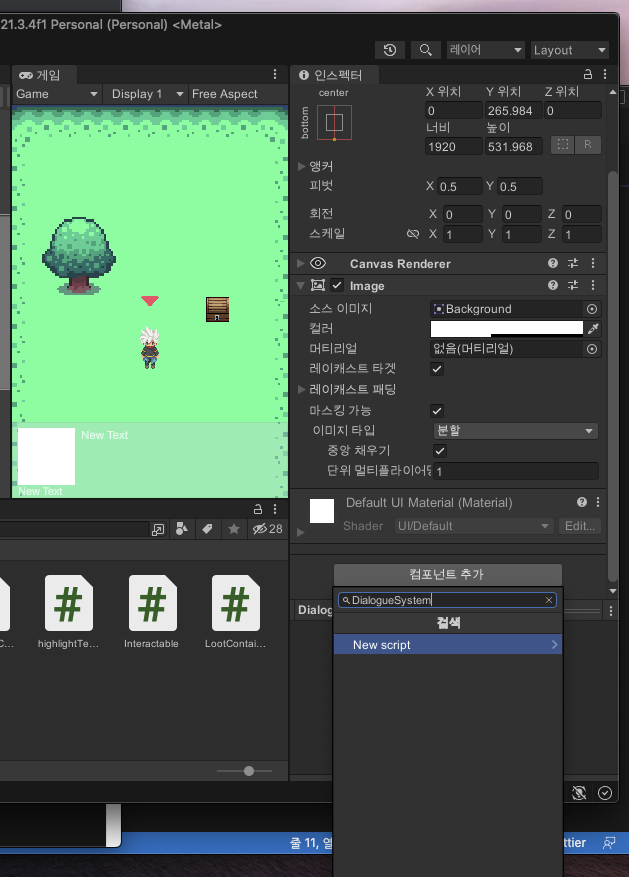Image resolution: width=629 pixels, height=877 pixels.
Task: Toggle the Inspector lock icon
Action: point(588,74)
